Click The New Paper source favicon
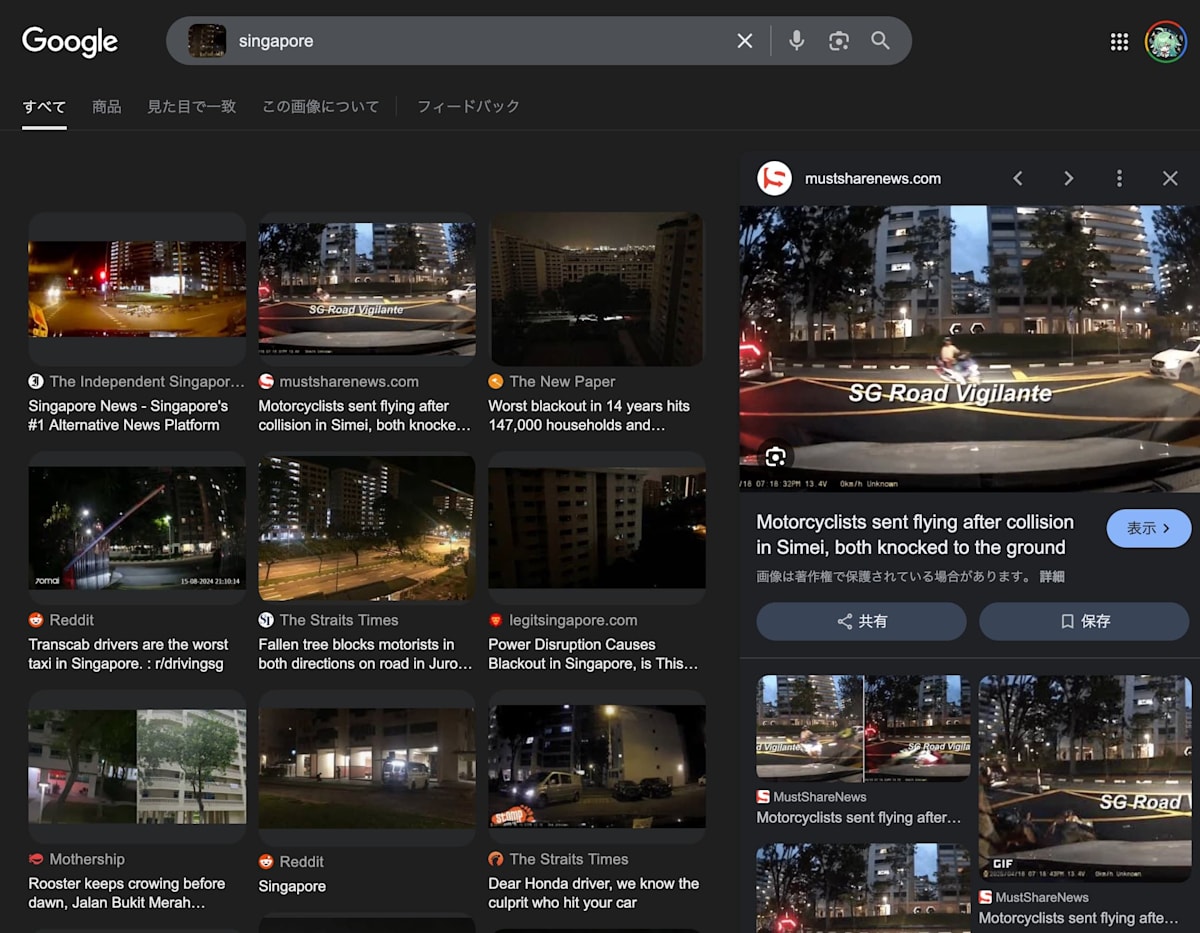Screen dimensions: 1200x933 [496, 381]
